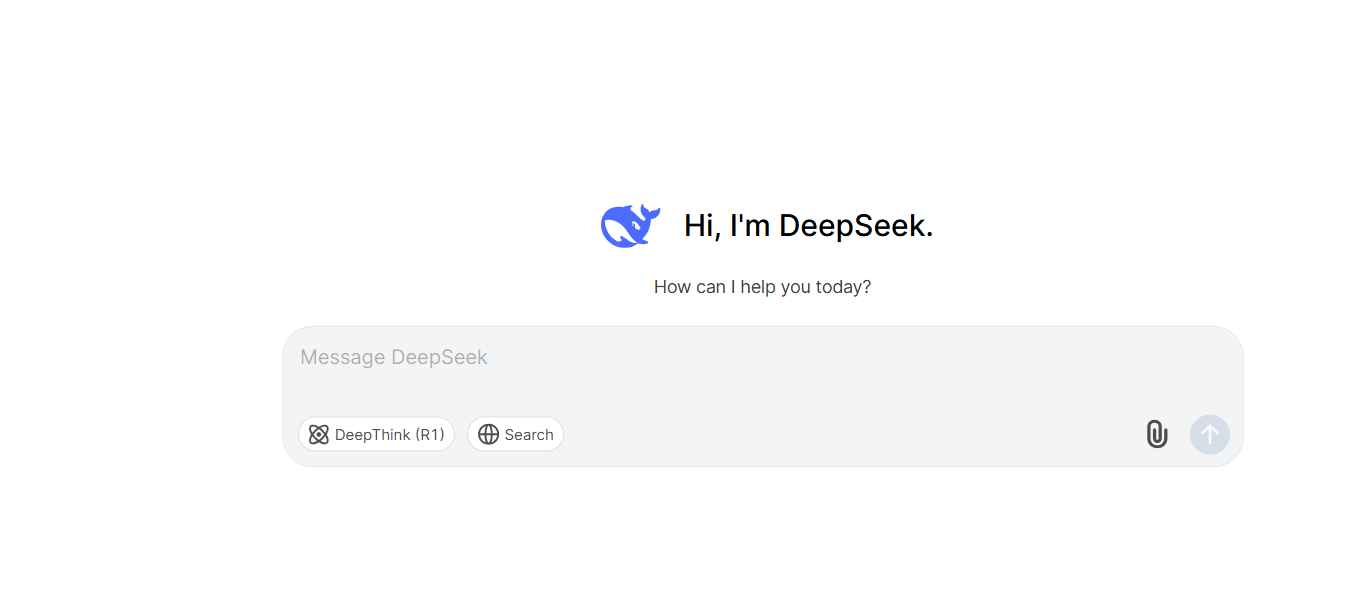This screenshot has height=589, width=1346.
Task: Click the whale's tail in the logo
Action: point(648,213)
